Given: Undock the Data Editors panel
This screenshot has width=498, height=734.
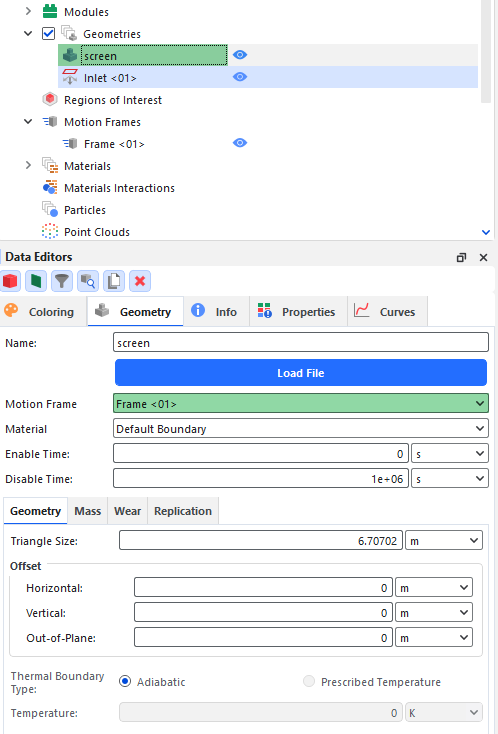Looking at the screenshot, I should (461, 257).
